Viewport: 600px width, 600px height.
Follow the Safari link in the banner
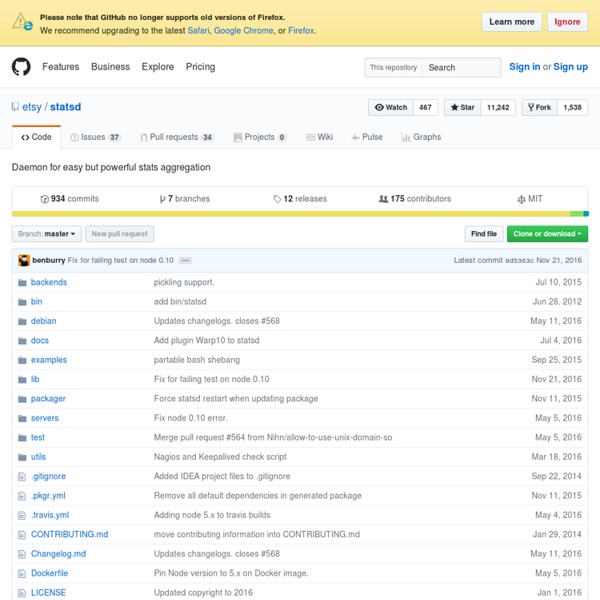coord(198,31)
